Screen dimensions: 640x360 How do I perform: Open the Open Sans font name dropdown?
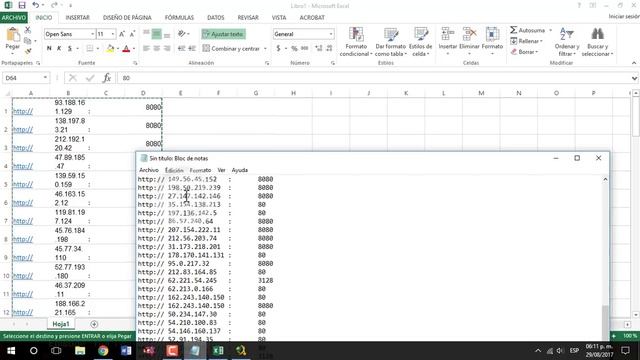point(93,34)
